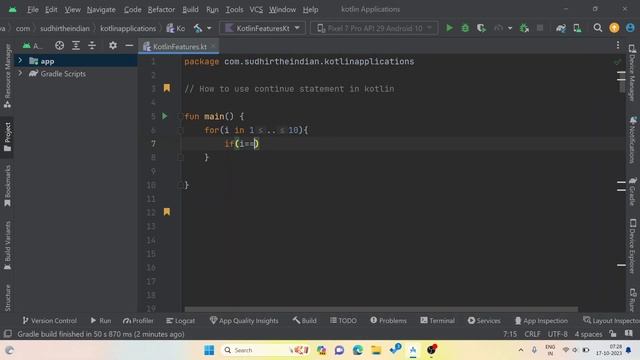
Task: Toggle the Structure tool window
Action: (x=7, y=298)
